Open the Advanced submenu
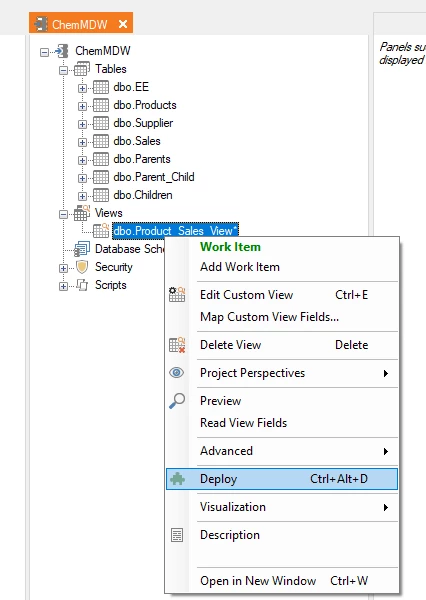This screenshot has height=600, width=426. [x=282, y=451]
